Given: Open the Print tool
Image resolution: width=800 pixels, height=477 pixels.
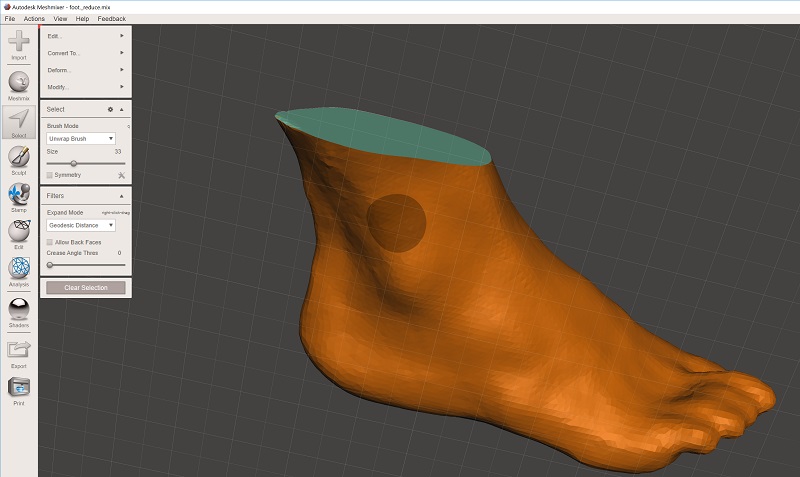Looking at the screenshot, I should [19, 387].
